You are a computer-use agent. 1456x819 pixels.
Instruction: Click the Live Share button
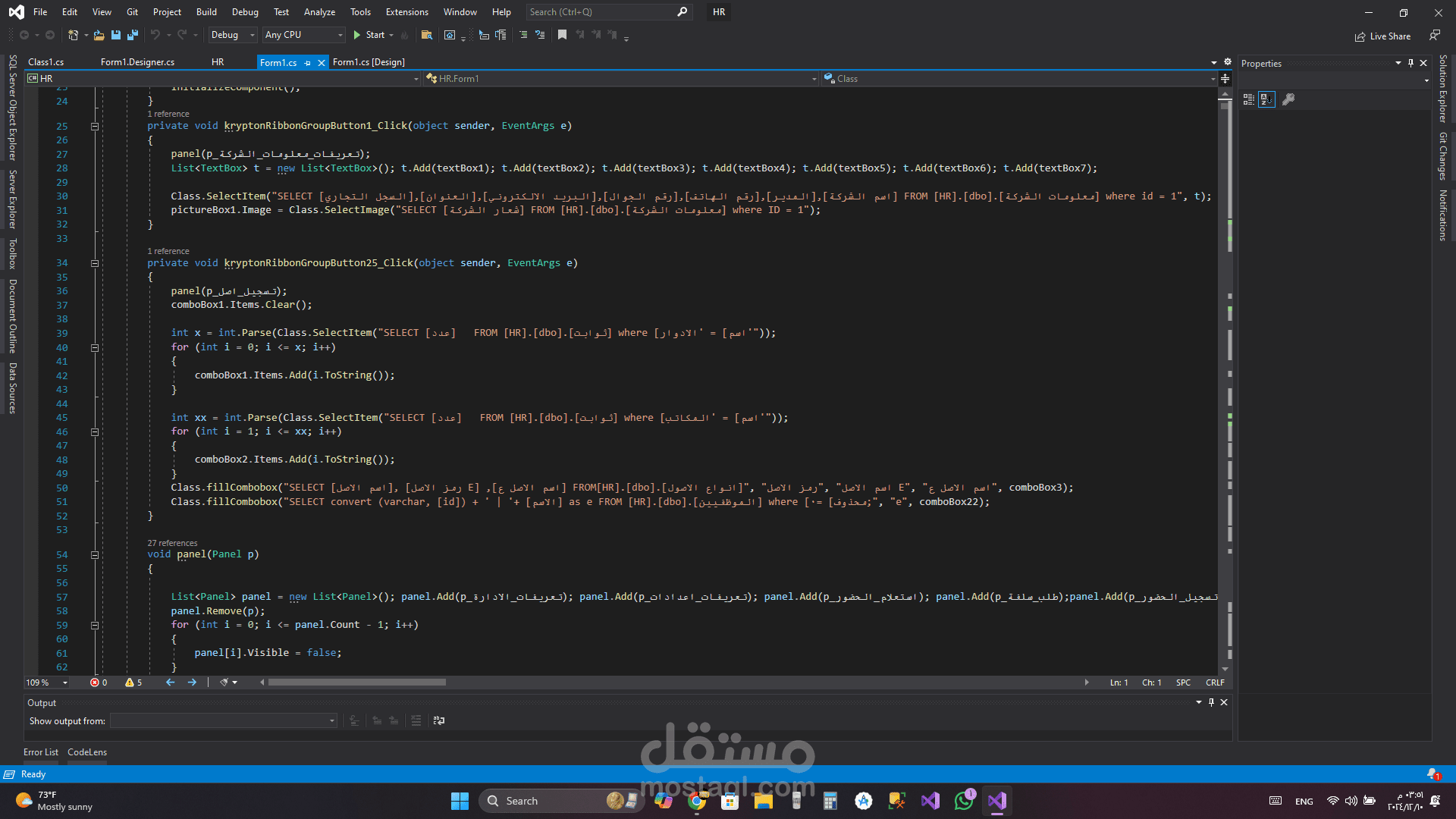click(x=1382, y=36)
